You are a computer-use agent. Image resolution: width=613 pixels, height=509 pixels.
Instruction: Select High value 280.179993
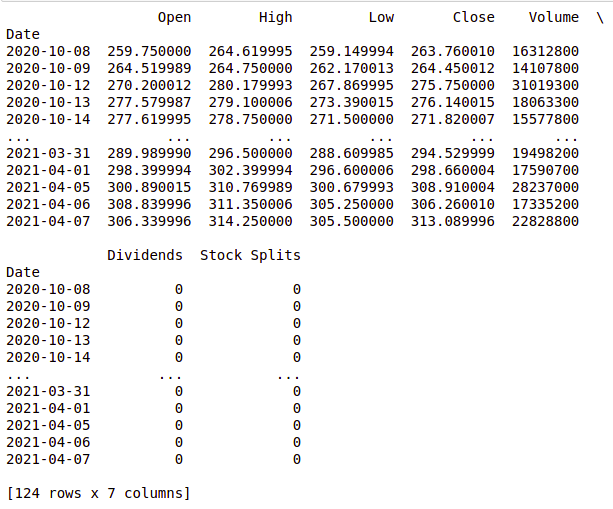[x=250, y=85]
